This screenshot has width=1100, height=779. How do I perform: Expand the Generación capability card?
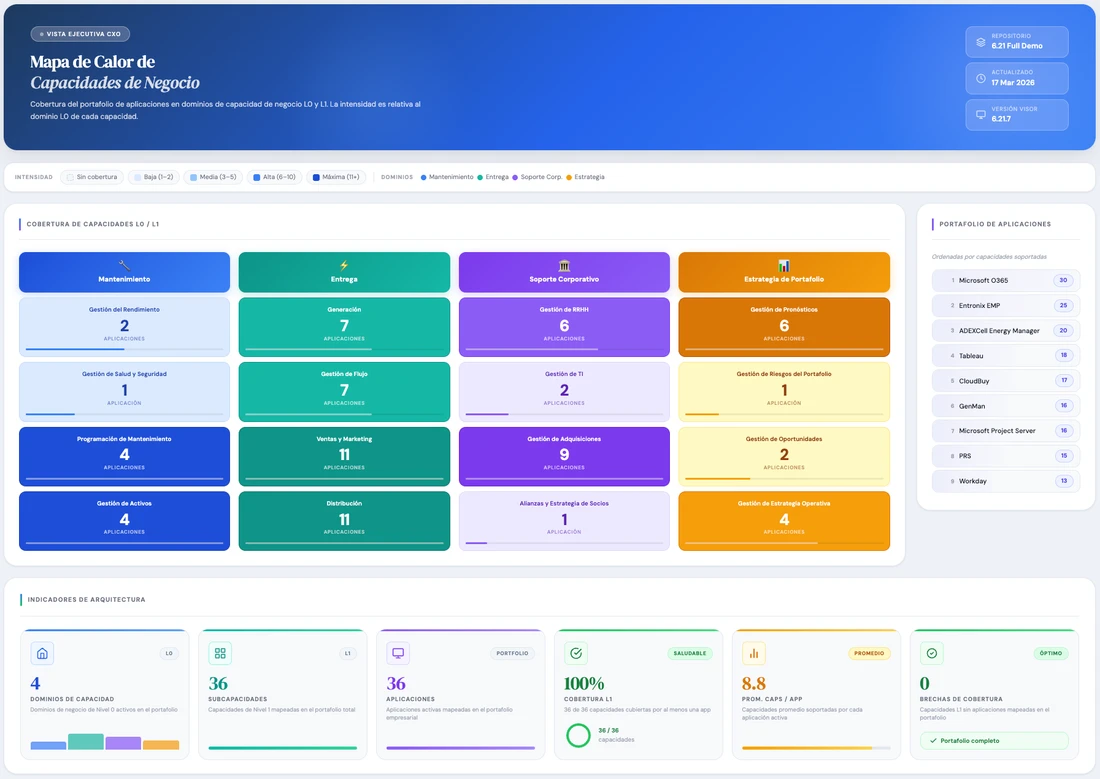[344, 327]
